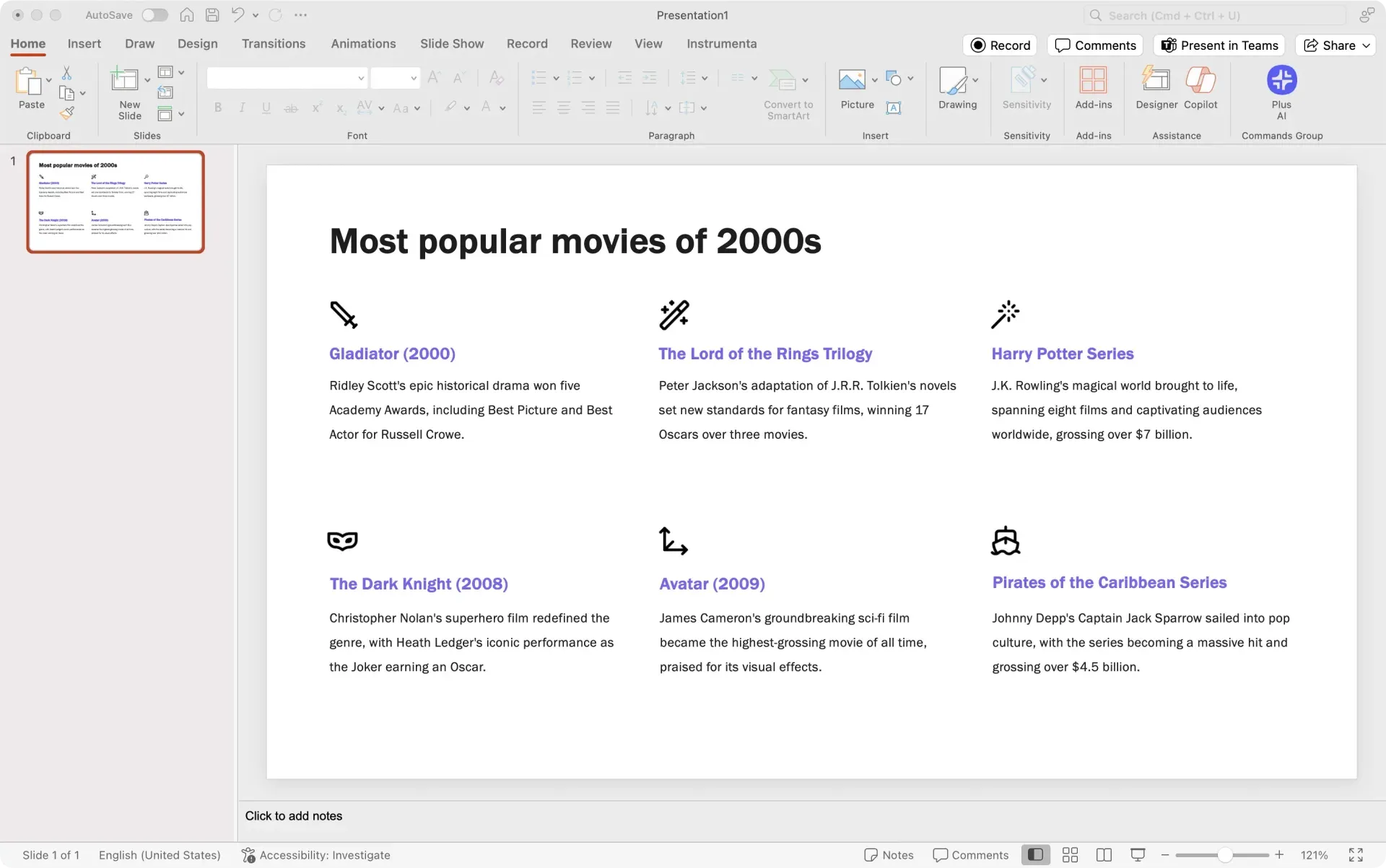Click the Format Painter brush icon
This screenshot has height=868, width=1386.
click(66, 113)
